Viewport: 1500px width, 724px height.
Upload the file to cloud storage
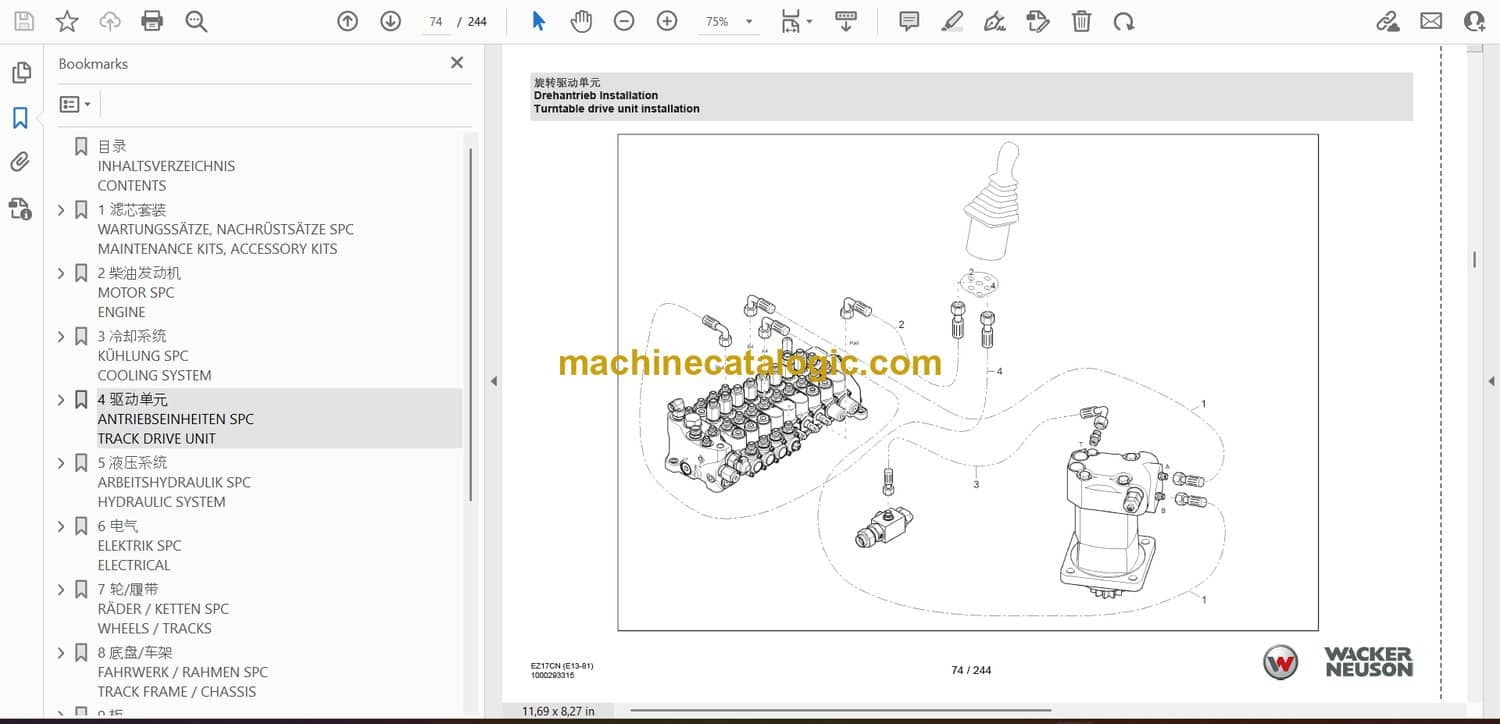(x=110, y=21)
